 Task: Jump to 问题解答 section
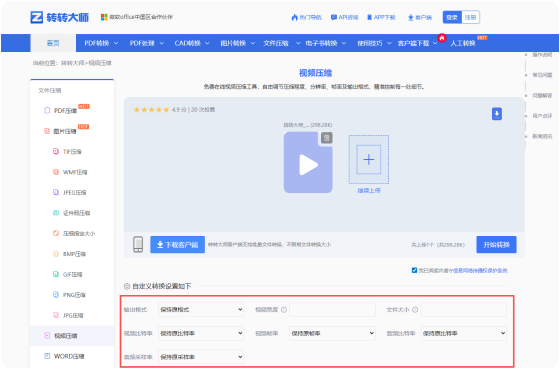(542, 95)
